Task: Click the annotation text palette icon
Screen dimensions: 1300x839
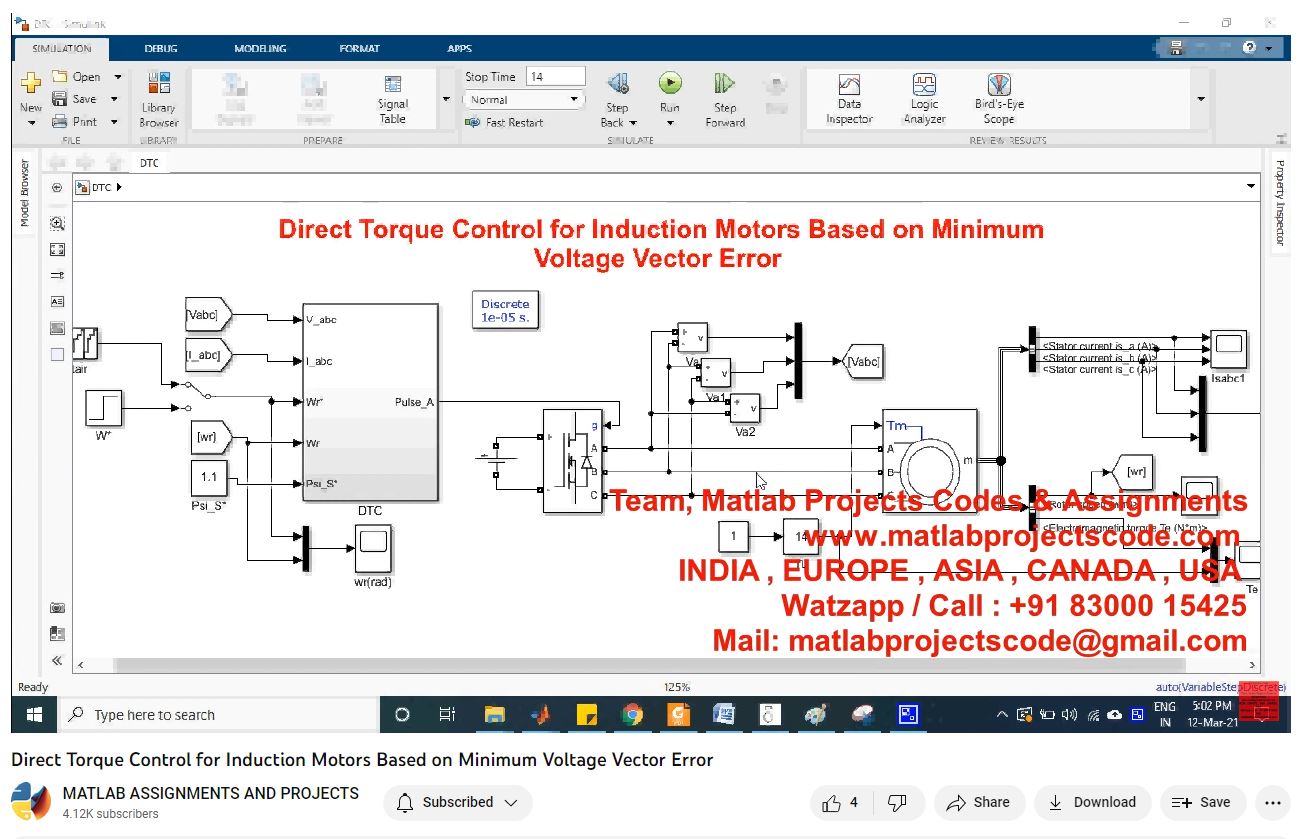Action: pos(57,301)
